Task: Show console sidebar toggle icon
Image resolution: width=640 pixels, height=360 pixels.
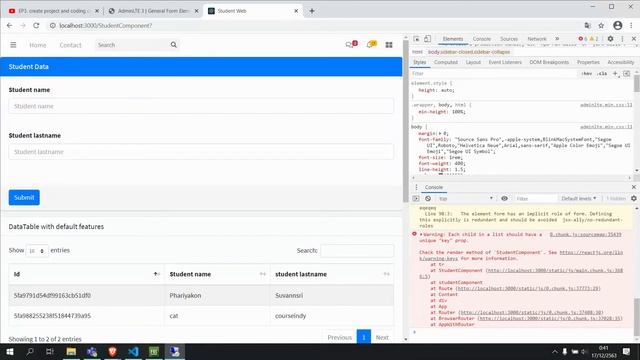Action: [416, 198]
